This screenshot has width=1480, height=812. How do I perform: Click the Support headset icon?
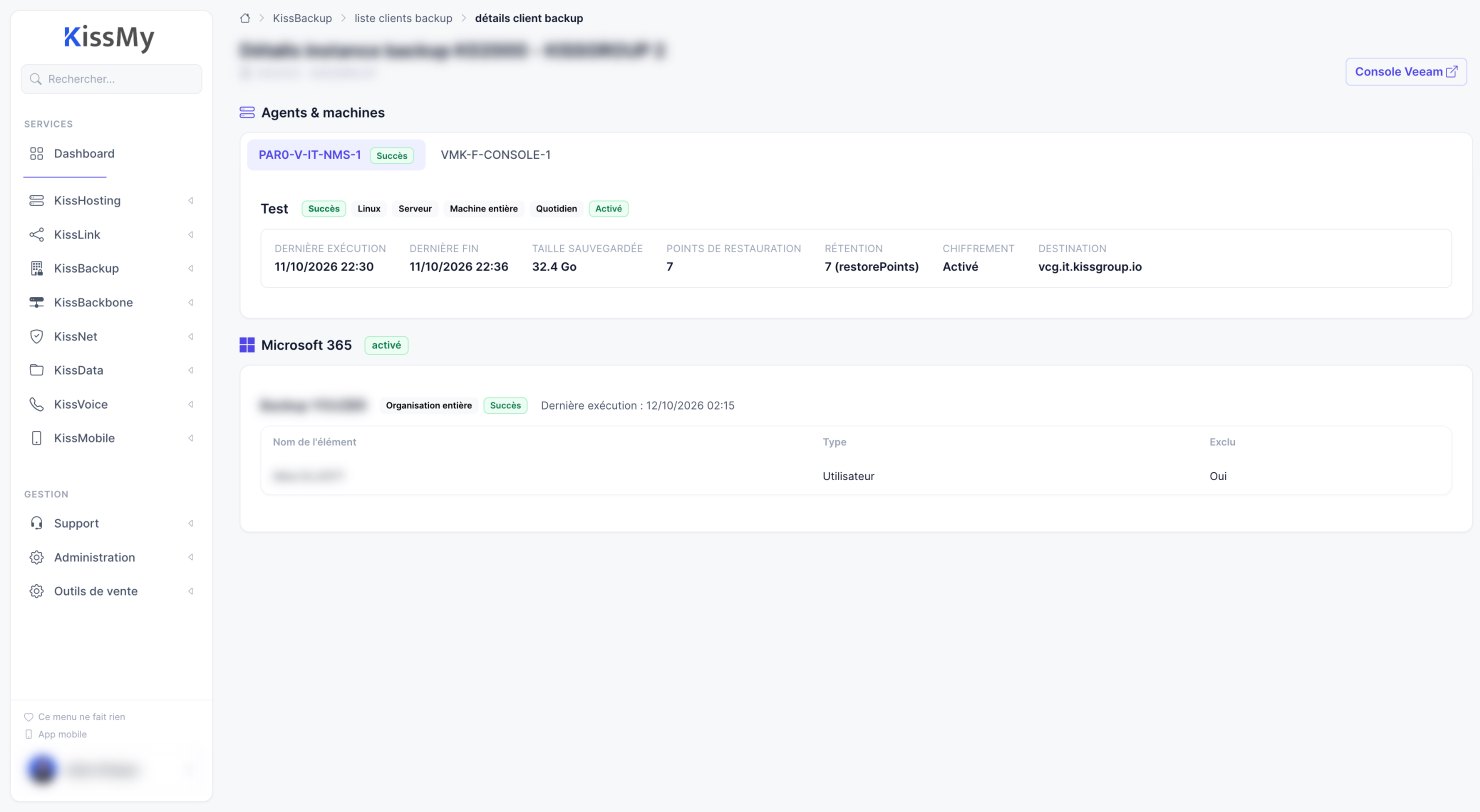[37, 524]
